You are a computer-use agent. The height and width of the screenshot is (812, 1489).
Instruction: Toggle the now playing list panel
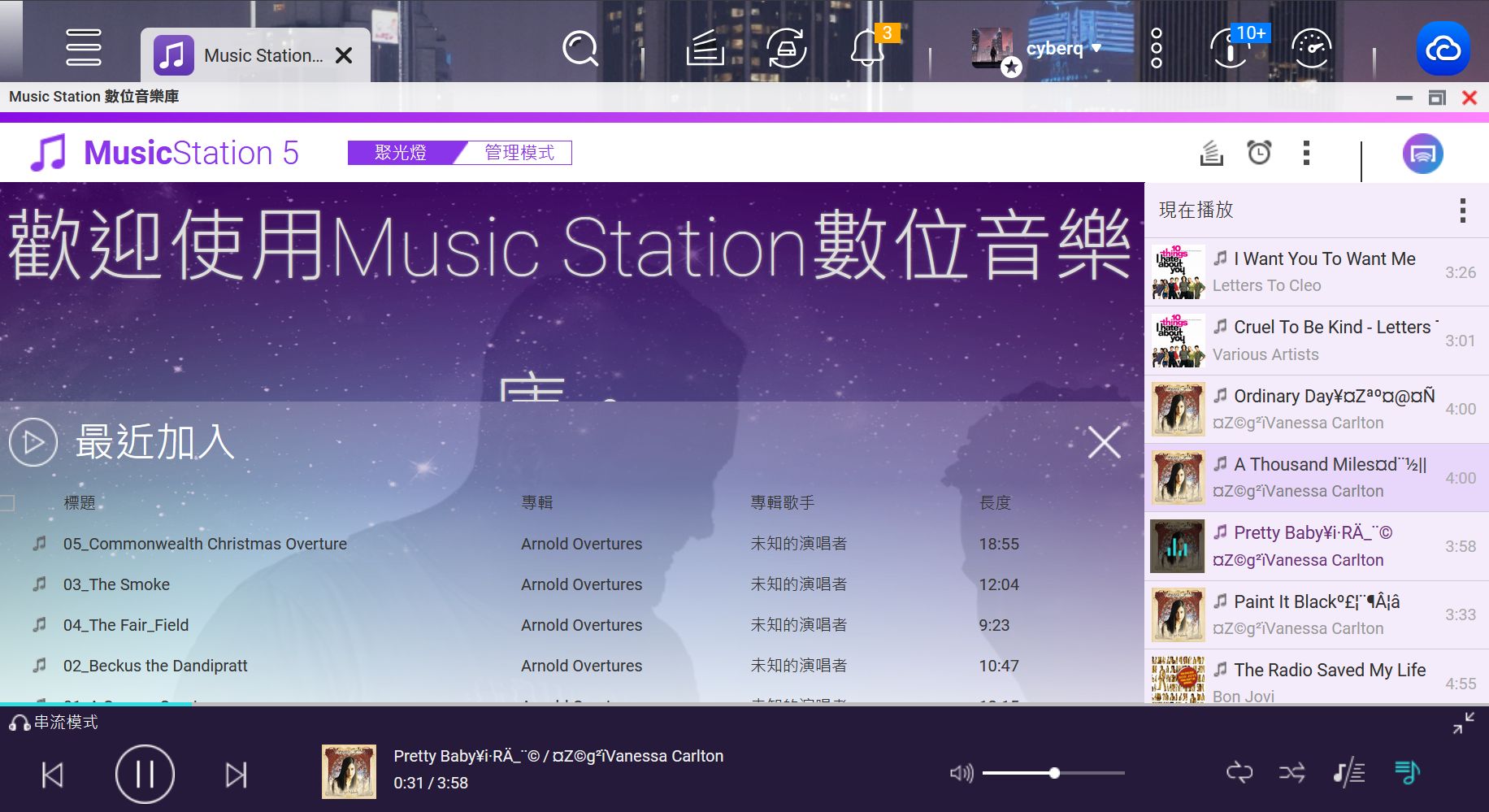coord(1407,772)
